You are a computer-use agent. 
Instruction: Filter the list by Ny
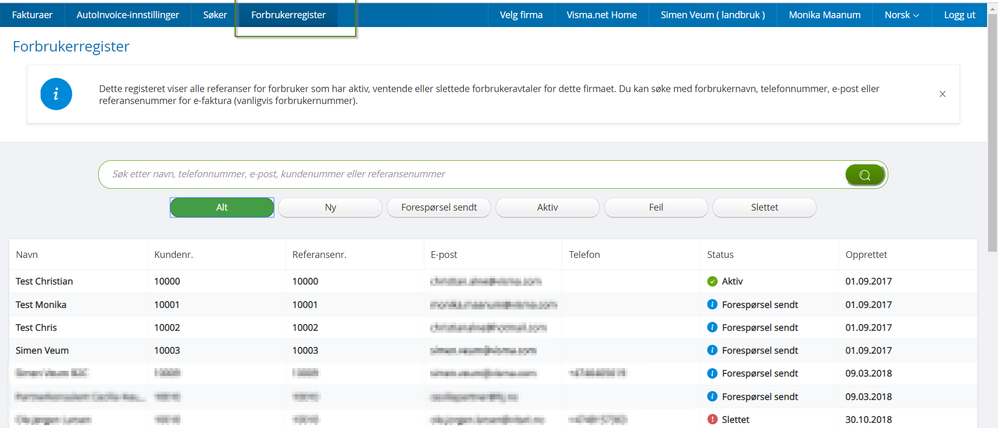330,208
